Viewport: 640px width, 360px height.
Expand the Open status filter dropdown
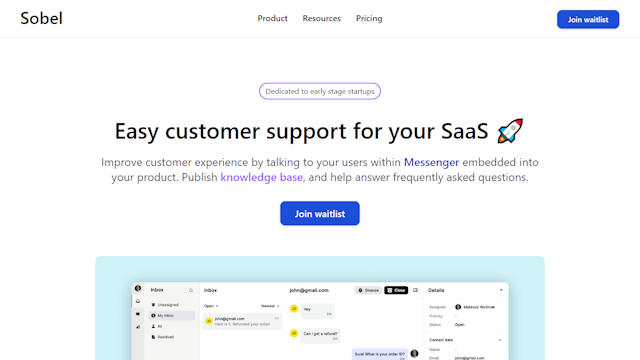(211, 306)
